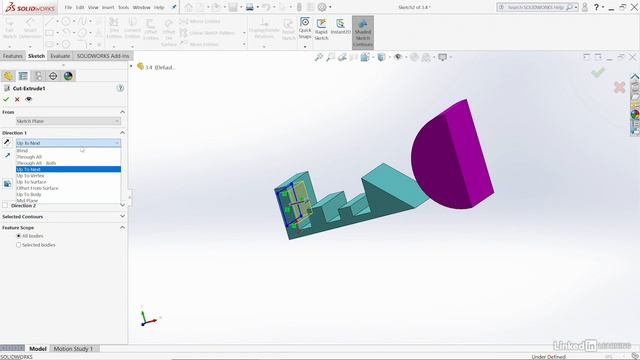Collapse the Feature Scope section chevron
The image size is (640, 360).
point(122,227)
